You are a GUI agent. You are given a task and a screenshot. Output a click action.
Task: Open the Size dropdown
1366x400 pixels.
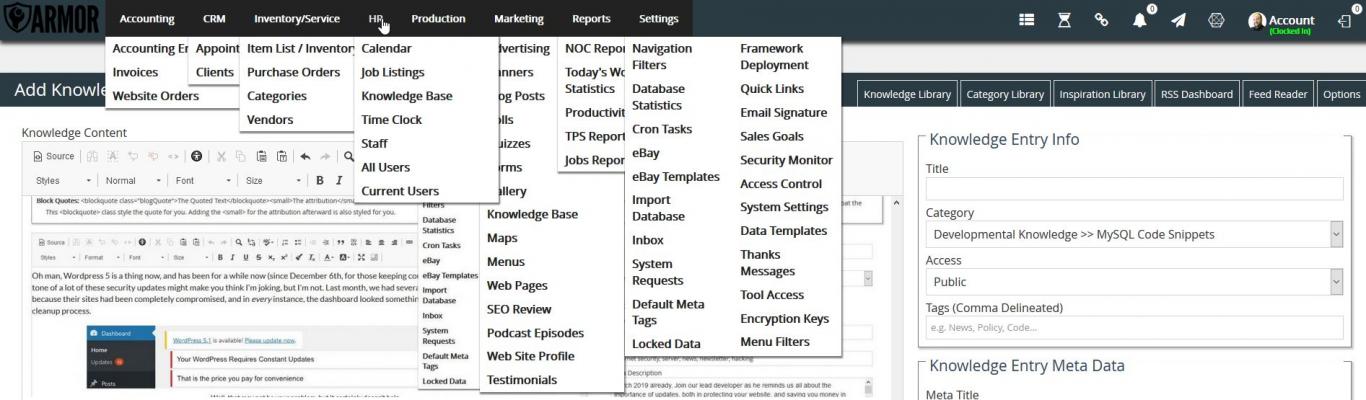pyautogui.click(x=273, y=181)
